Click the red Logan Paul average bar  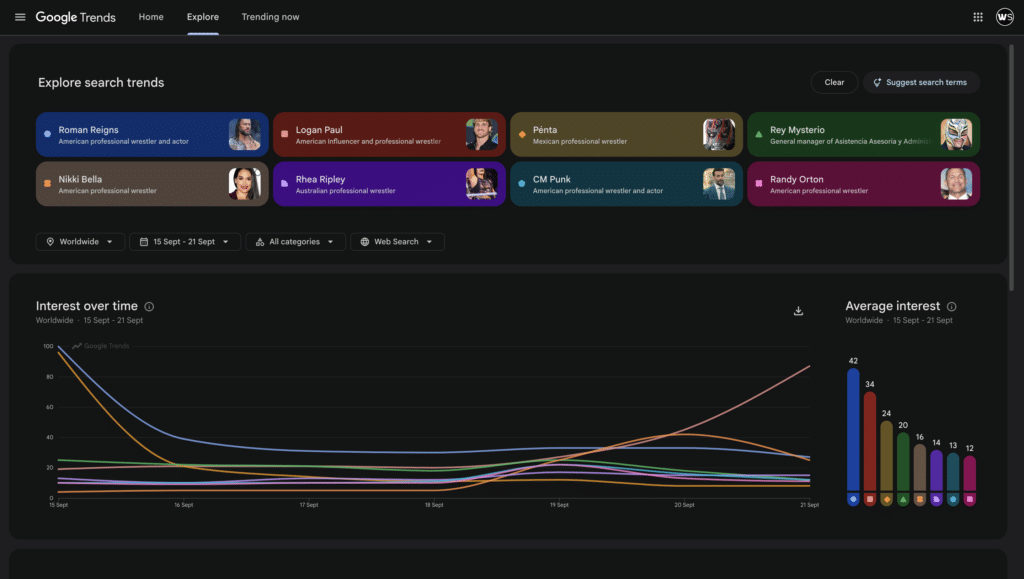coord(870,441)
